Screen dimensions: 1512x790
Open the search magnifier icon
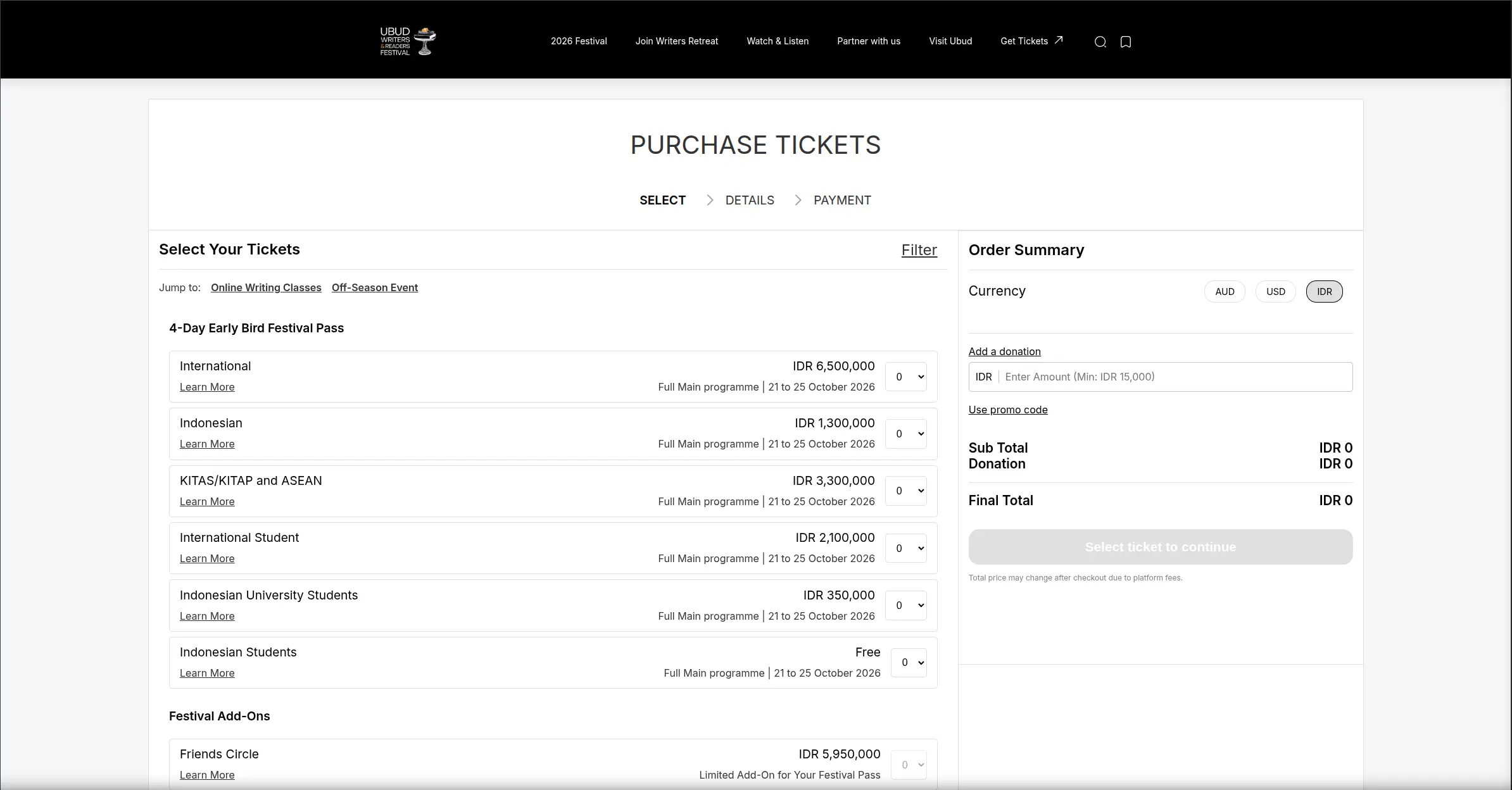click(1100, 42)
